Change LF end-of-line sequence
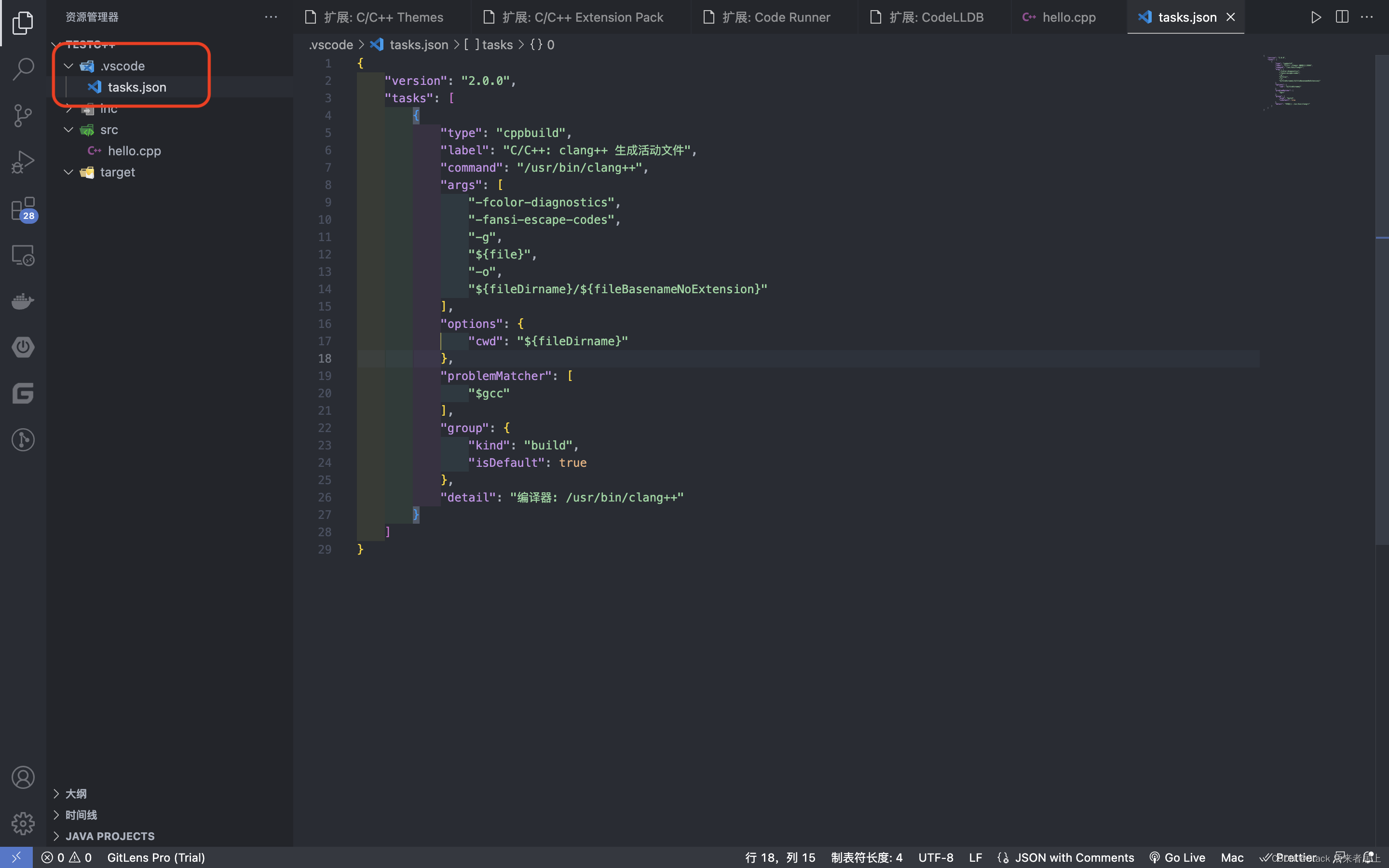The width and height of the screenshot is (1389, 868). (x=975, y=858)
